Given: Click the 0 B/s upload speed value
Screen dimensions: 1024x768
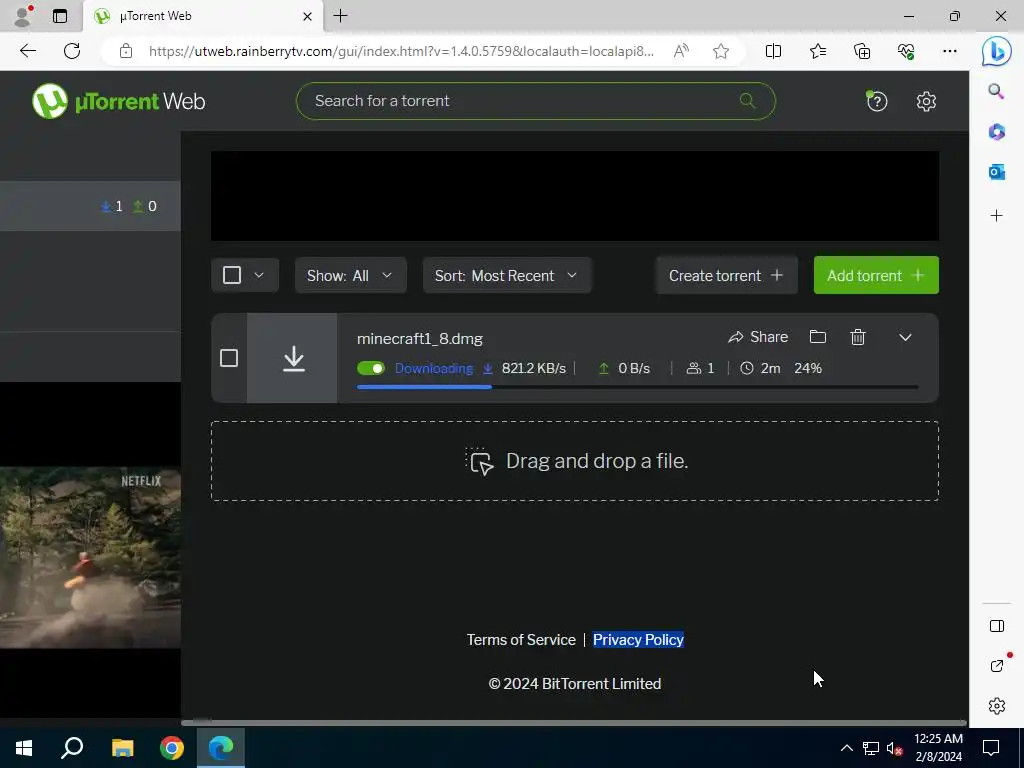Looking at the screenshot, I should coord(634,368).
